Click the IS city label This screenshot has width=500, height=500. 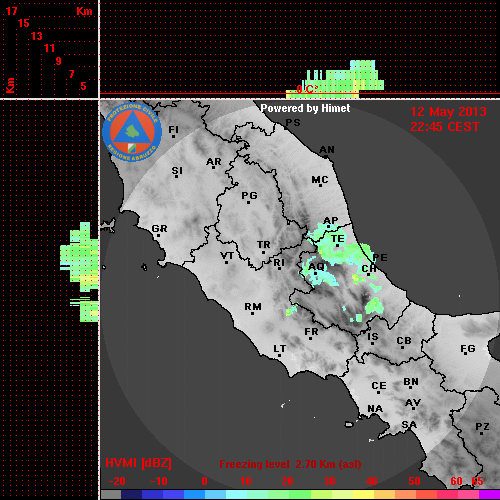pos(373,337)
